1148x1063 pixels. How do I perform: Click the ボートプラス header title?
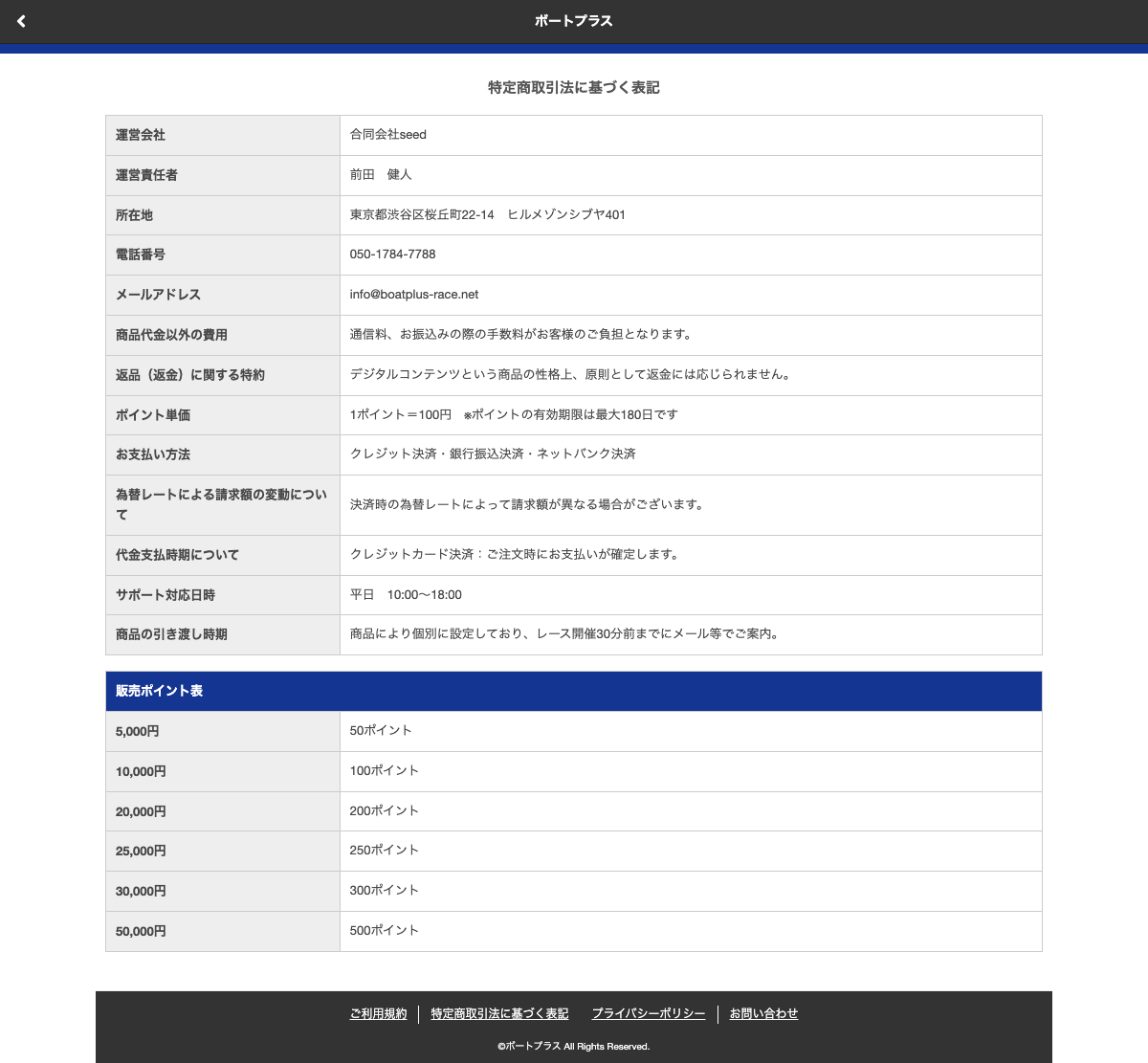[x=573, y=21]
